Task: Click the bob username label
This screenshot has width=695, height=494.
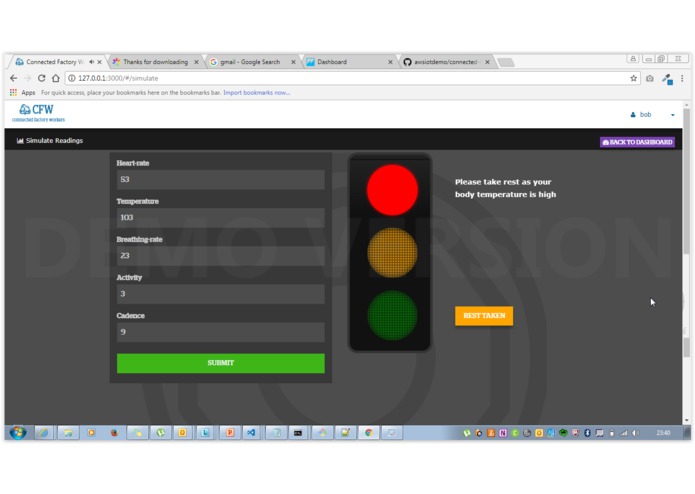Action: 645,115
